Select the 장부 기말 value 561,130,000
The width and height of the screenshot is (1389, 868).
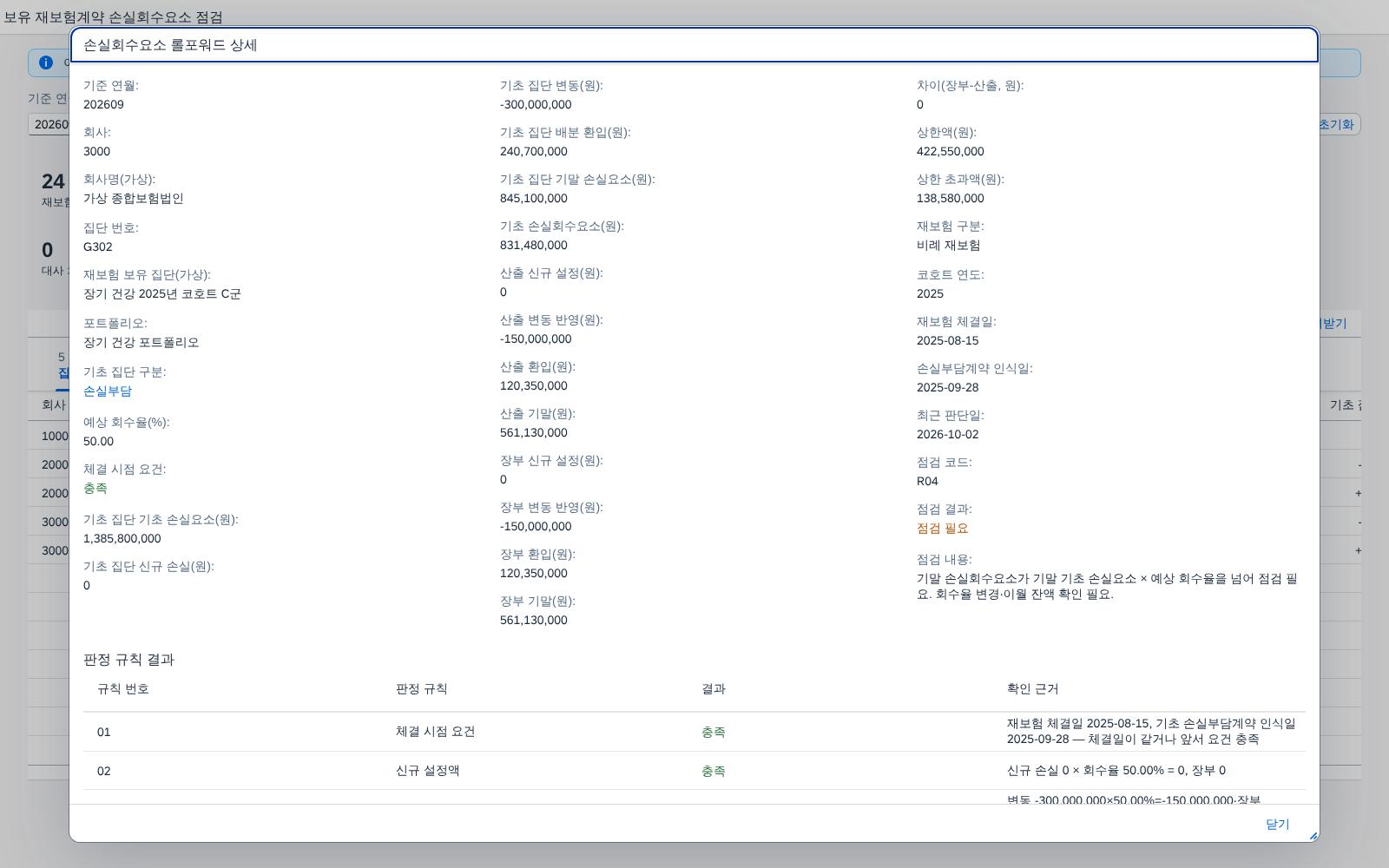534,620
